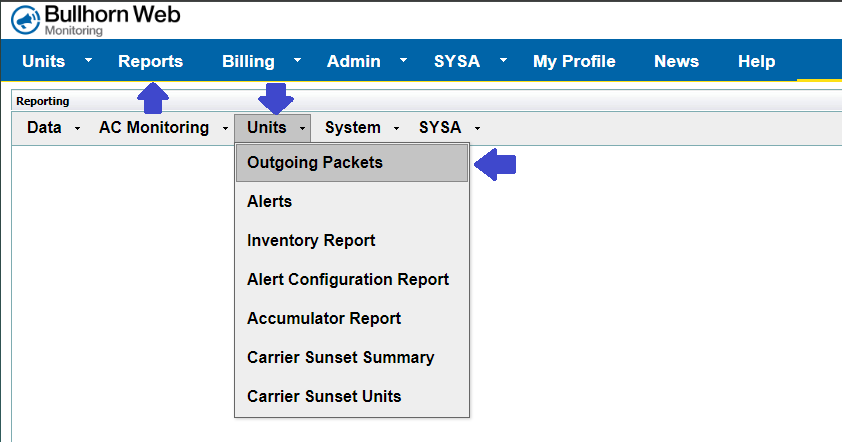
Task: Open the Help page
Action: [756, 61]
